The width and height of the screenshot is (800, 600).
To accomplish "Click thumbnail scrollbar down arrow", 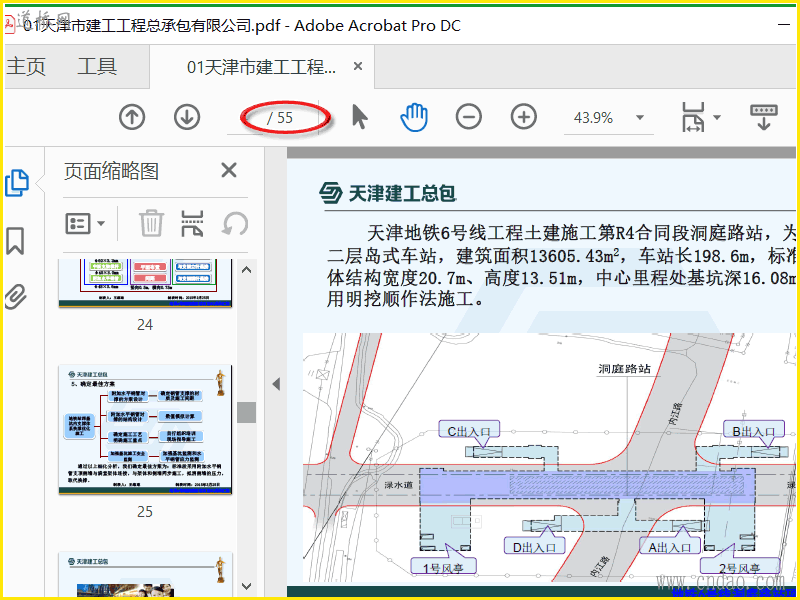I will point(246,587).
